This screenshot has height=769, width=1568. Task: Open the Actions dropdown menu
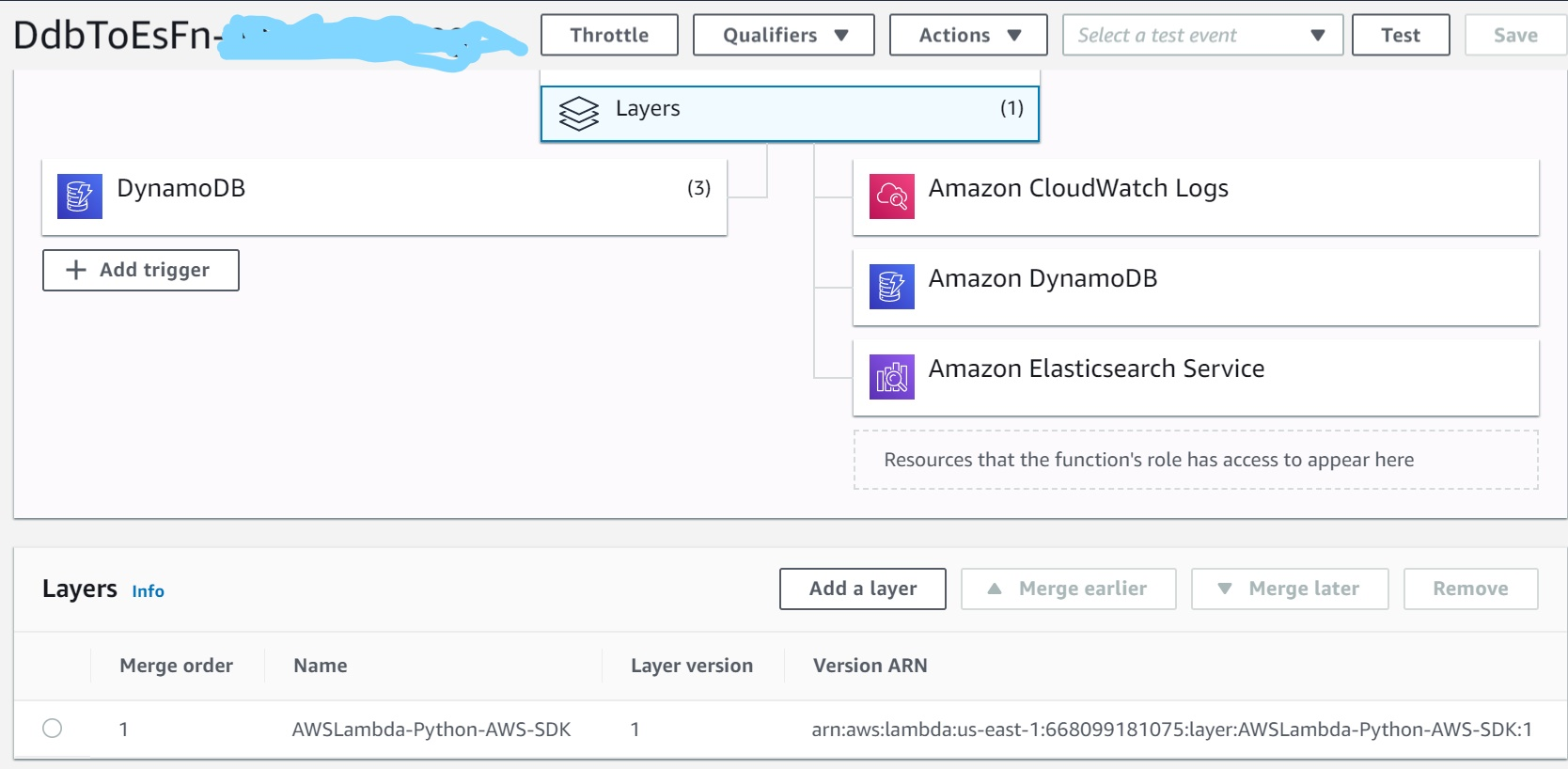point(968,35)
